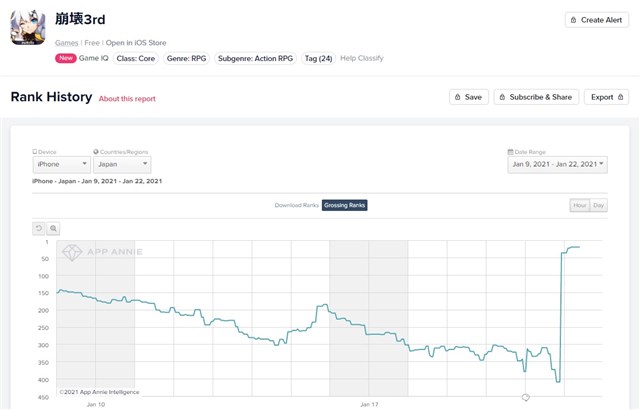Image resolution: width=640 pixels, height=410 pixels.
Task: Open the Games category link
Action: [67, 43]
